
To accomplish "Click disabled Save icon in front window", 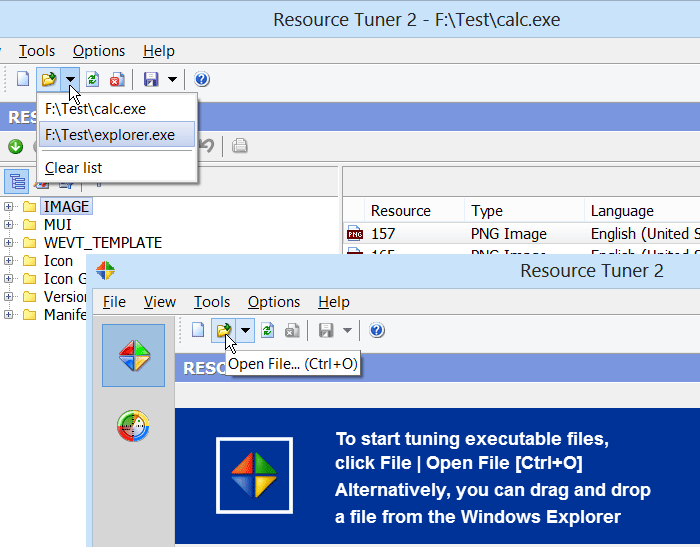I will coord(326,330).
